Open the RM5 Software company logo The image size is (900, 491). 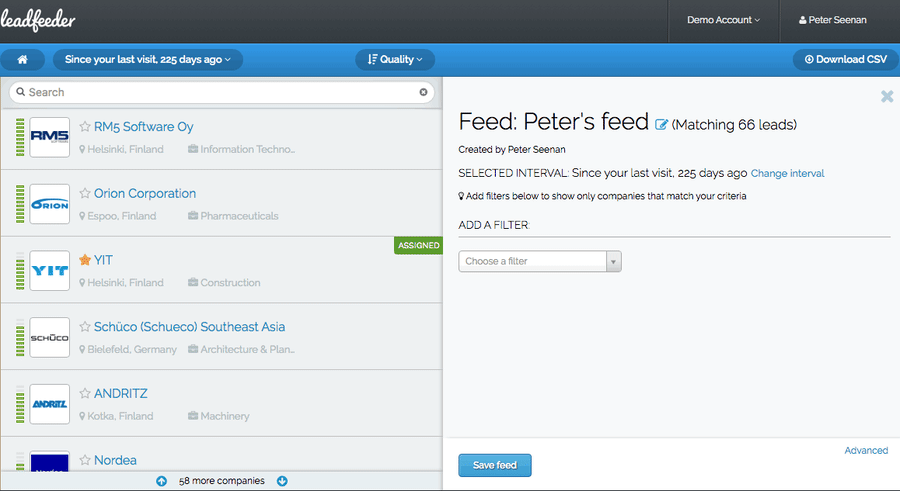tap(50, 137)
